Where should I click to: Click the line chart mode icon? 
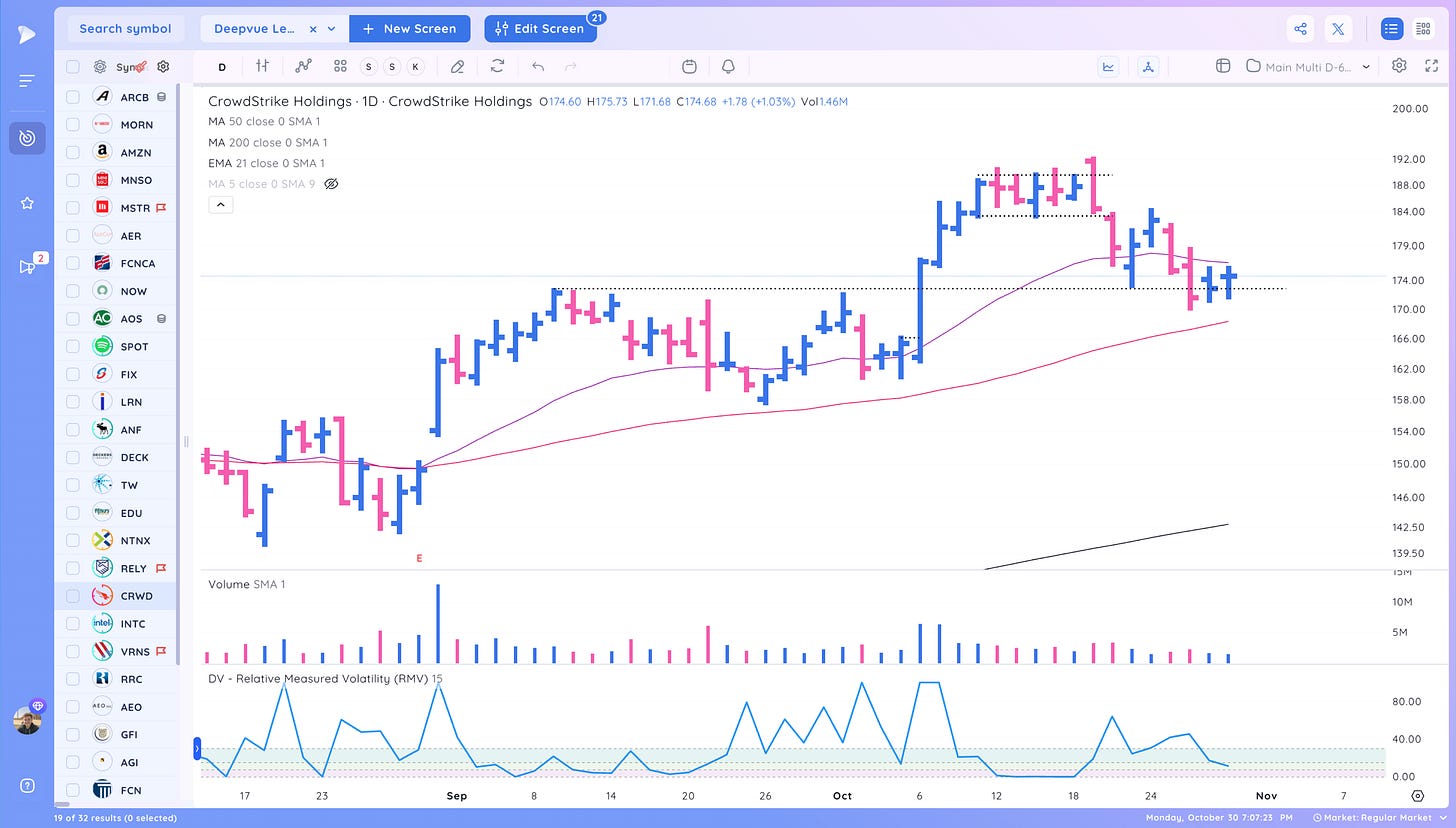click(1109, 66)
